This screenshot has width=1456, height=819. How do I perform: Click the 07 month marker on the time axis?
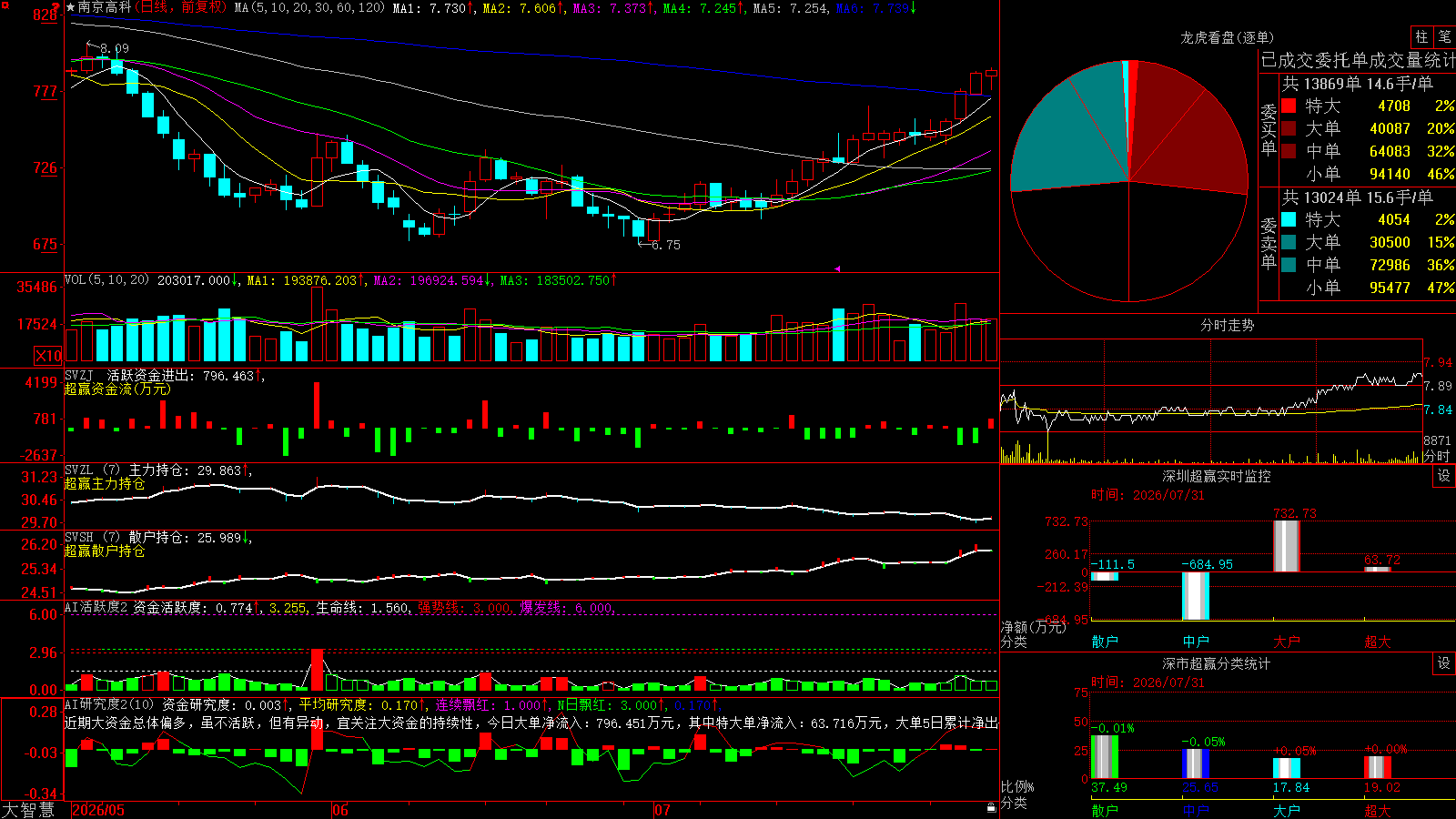coord(662,810)
